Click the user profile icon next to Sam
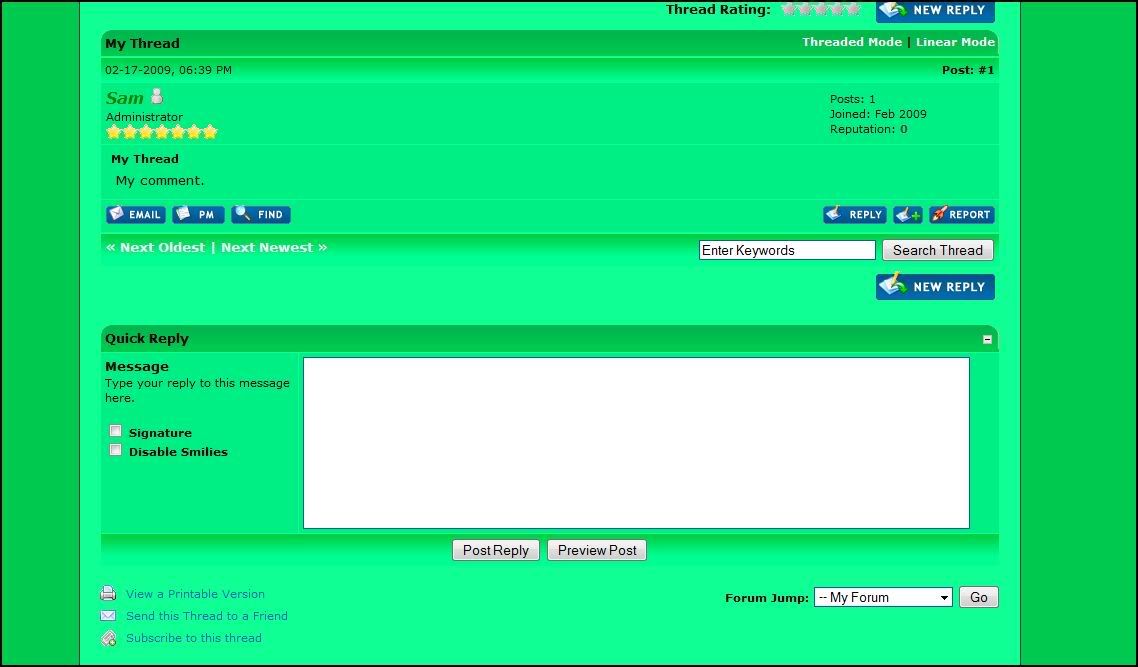Screen dimensions: 1138x667 click(158, 97)
